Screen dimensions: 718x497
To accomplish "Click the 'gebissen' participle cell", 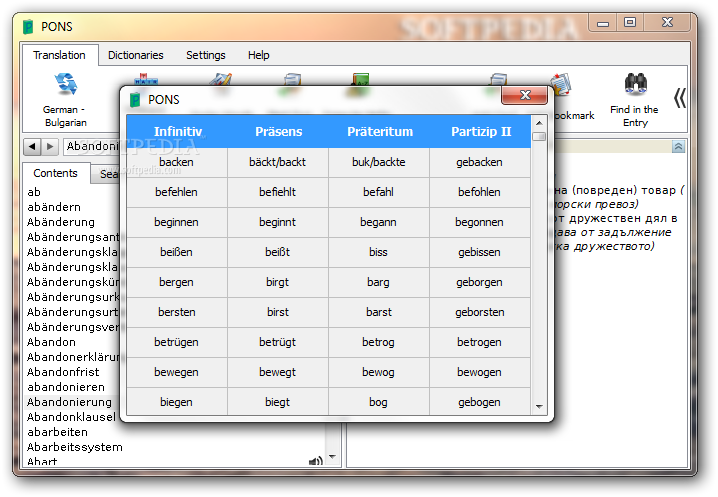I will (x=479, y=252).
